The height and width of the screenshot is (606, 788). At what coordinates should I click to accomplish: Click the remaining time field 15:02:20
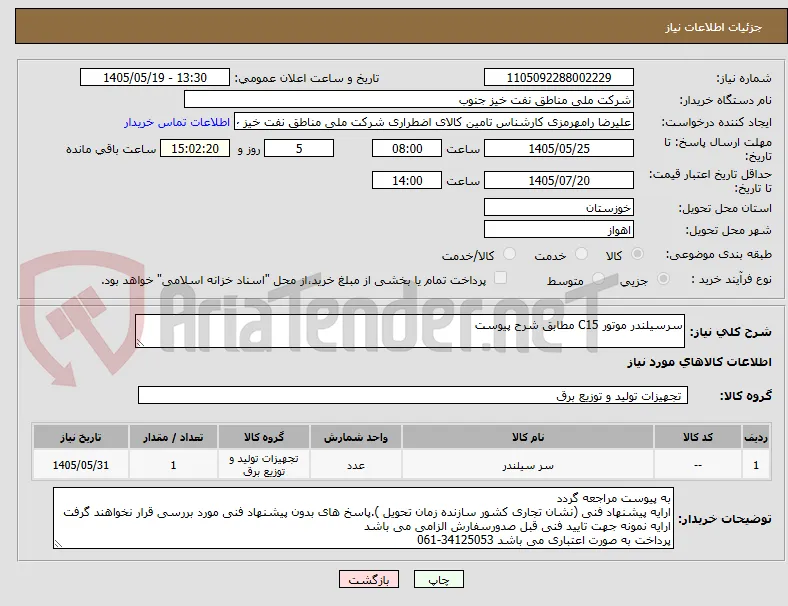point(195,149)
